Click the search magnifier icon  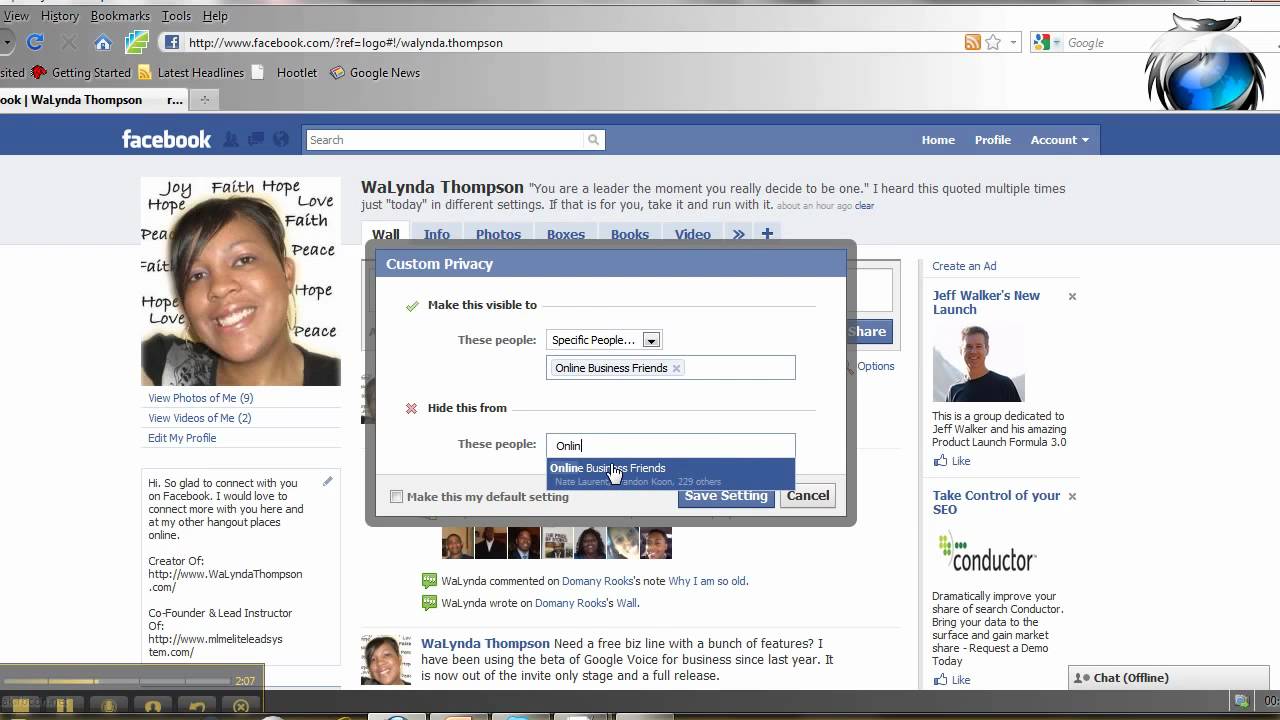tap(593, 140)
